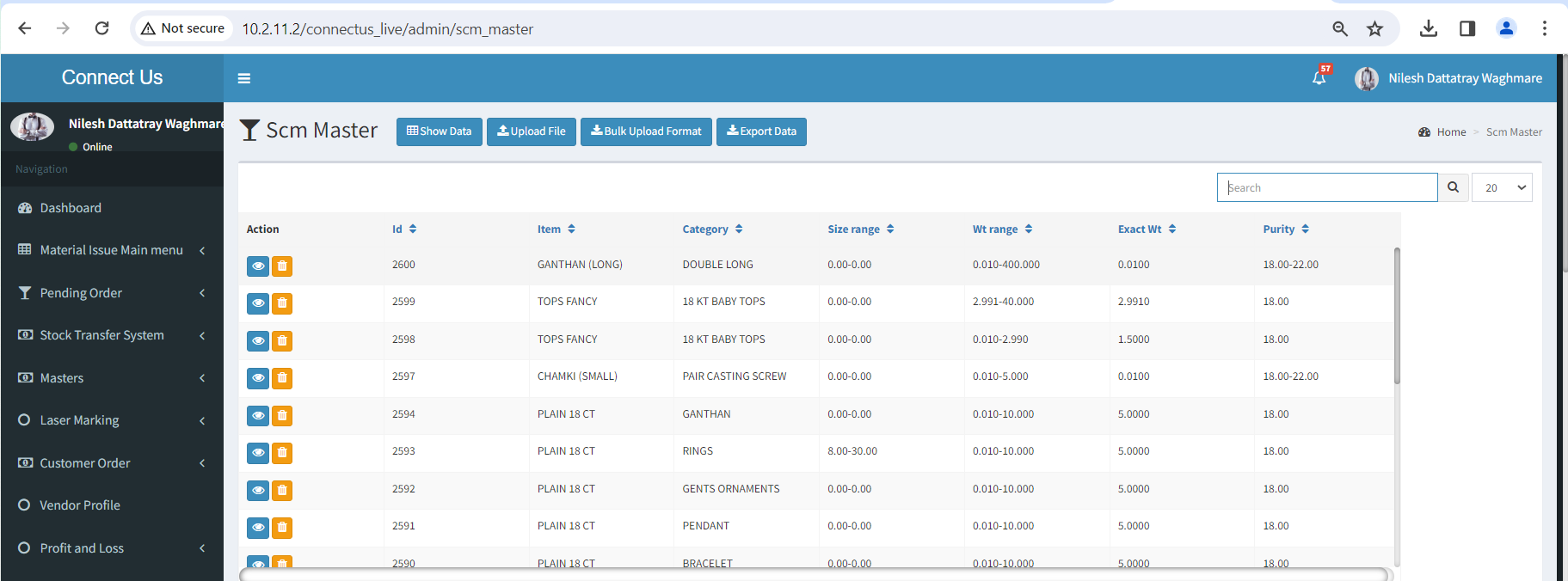Screen dimensions: 1568x581
Task: Delete row 2600 using trash icon
Action: pyautogui.click(x=282, y=266)
